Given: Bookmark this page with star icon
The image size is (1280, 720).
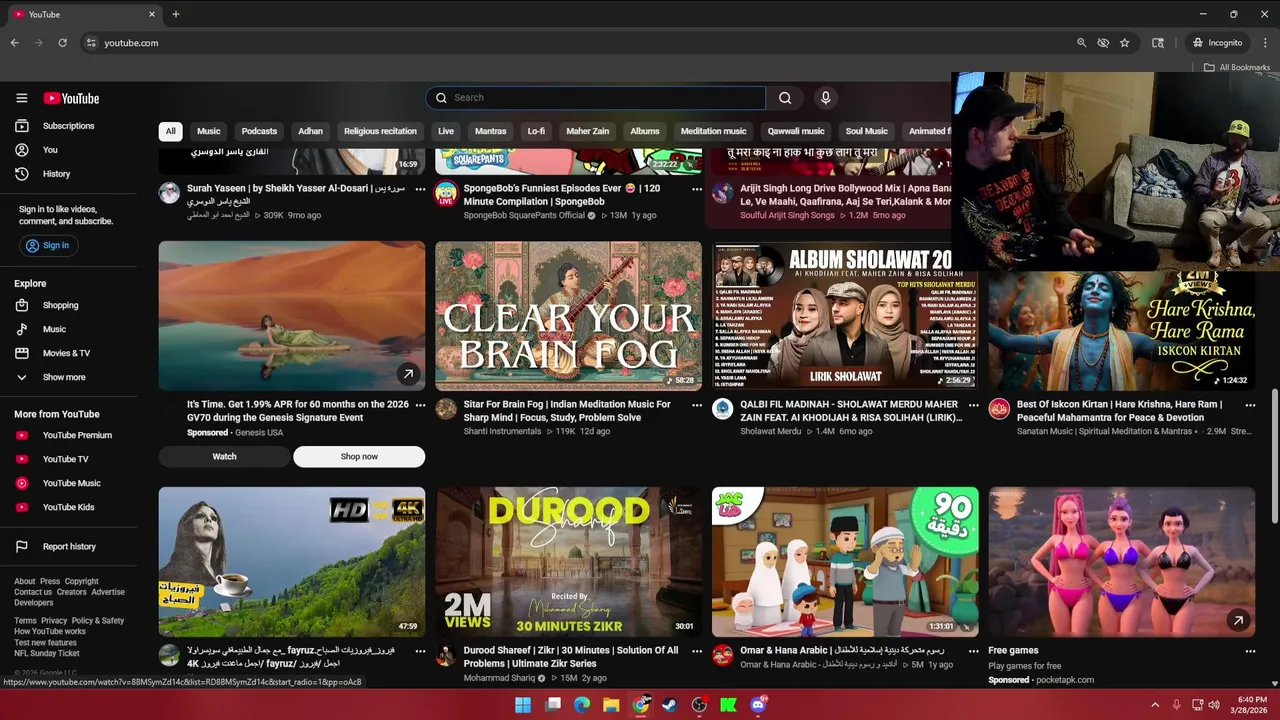Looking at the screenshot, I should point(1124,43).
